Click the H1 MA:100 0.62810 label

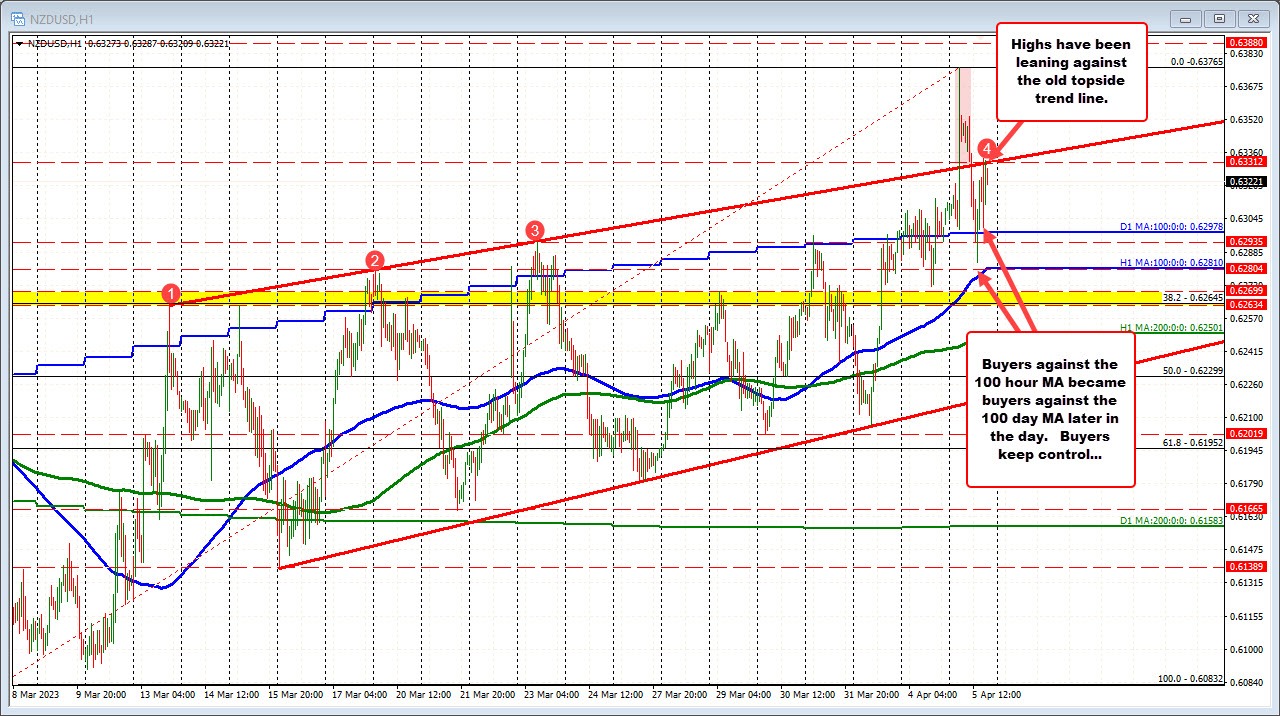(x=1171, y=262)
